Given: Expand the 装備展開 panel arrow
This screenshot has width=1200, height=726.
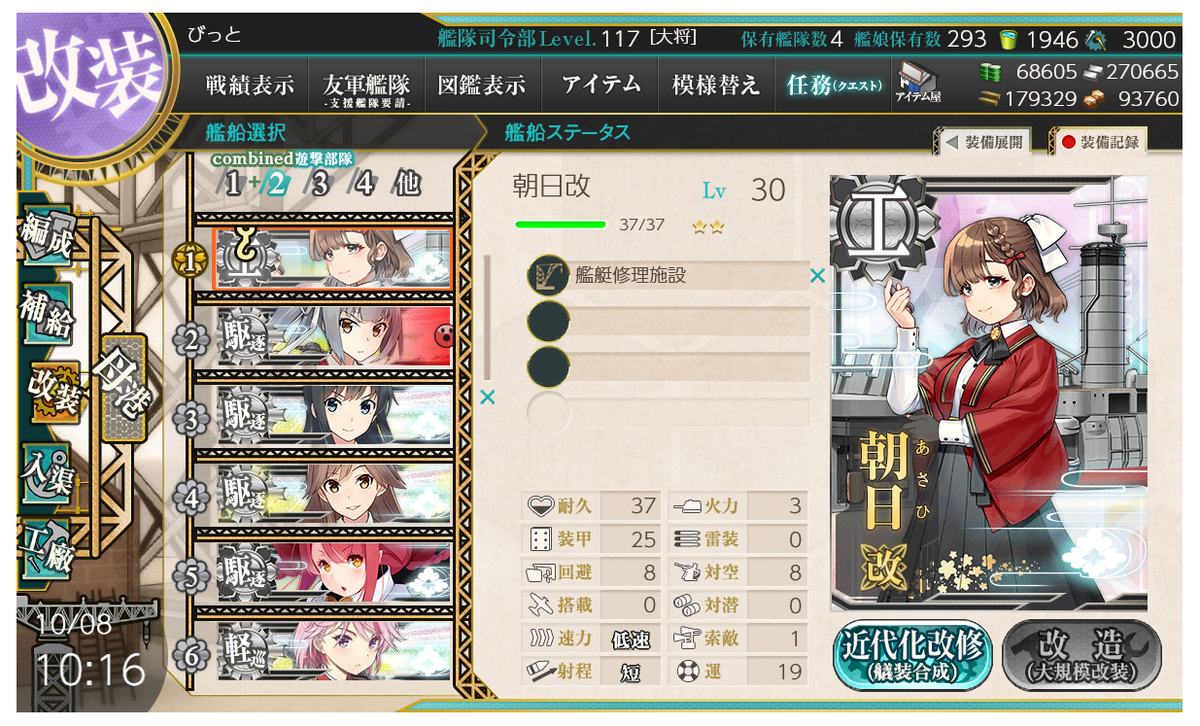Looking at the screenshot, I should 984,141.
